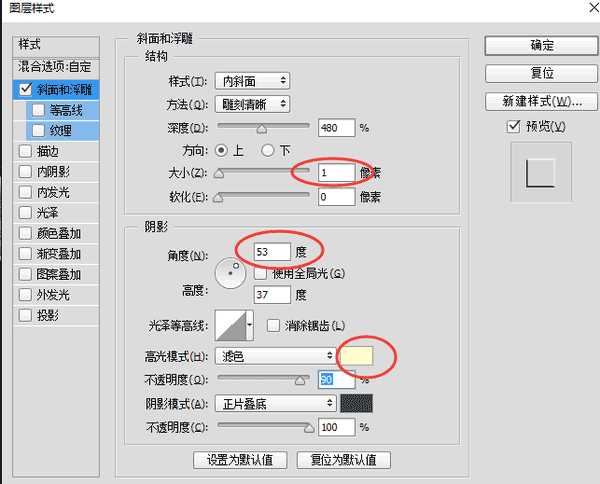This screenshot has width=600, height=484.
Task: Click the 大小 slider handle
Action: point(219,174)
